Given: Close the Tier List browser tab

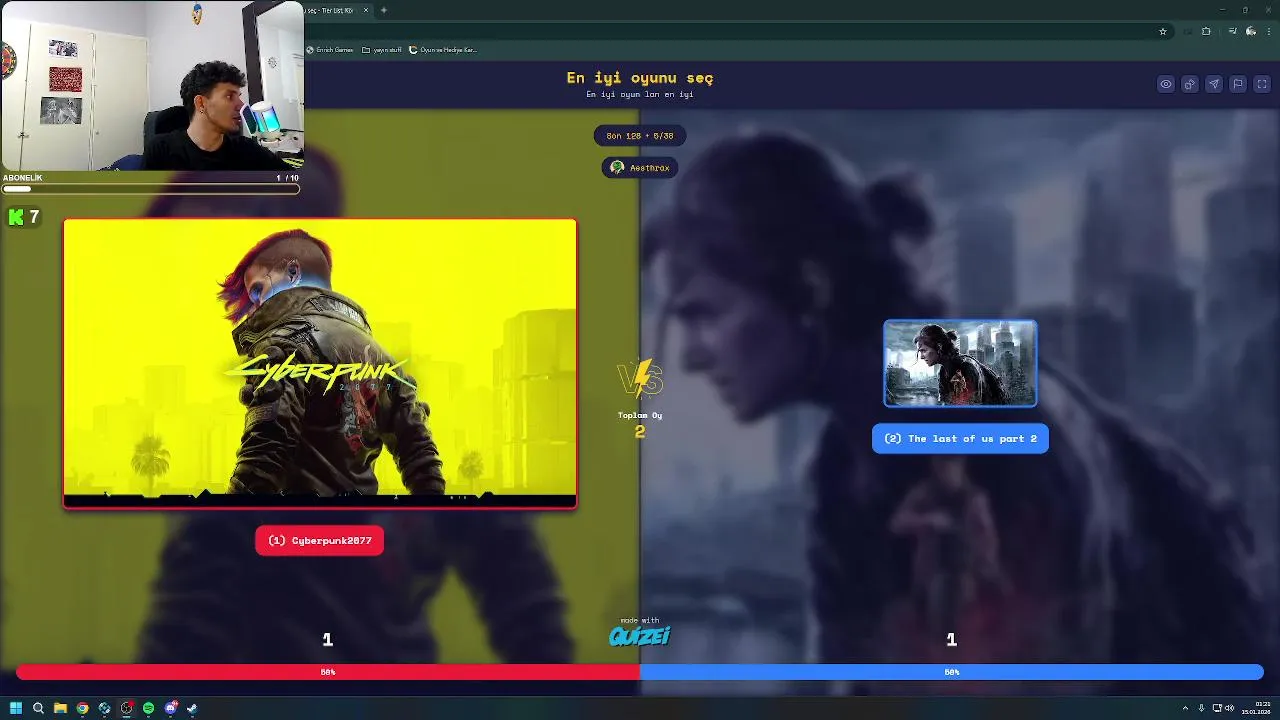Looking at the screenshot, I should tap(366, 10).
